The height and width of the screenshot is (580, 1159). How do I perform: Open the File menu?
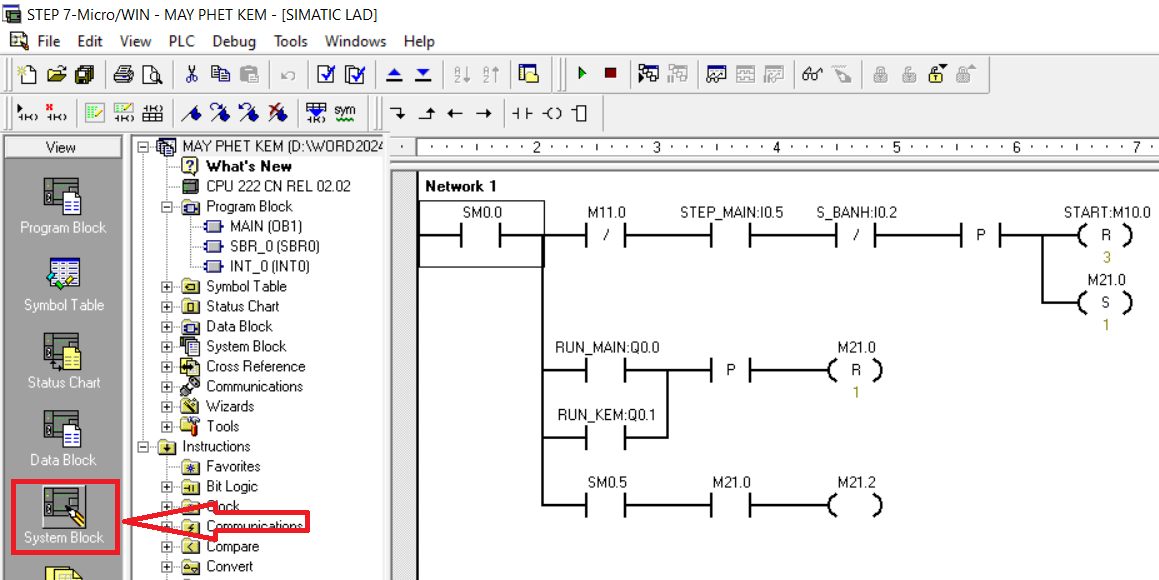coord(49,41)
